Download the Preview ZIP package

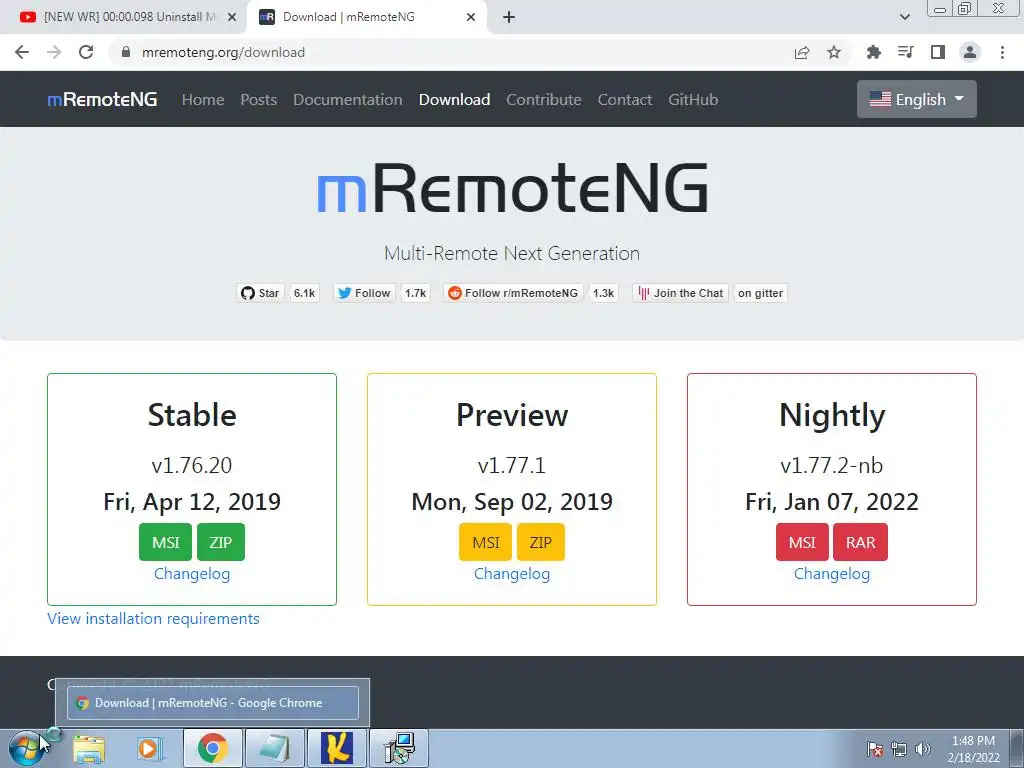pos(541,542)
